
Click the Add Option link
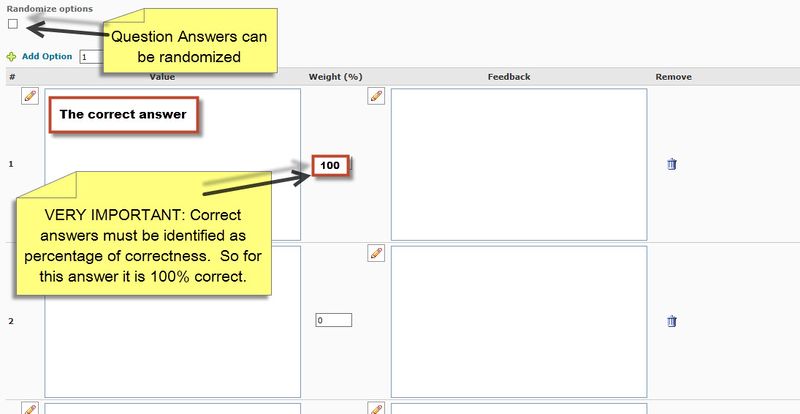coord(47,57)
